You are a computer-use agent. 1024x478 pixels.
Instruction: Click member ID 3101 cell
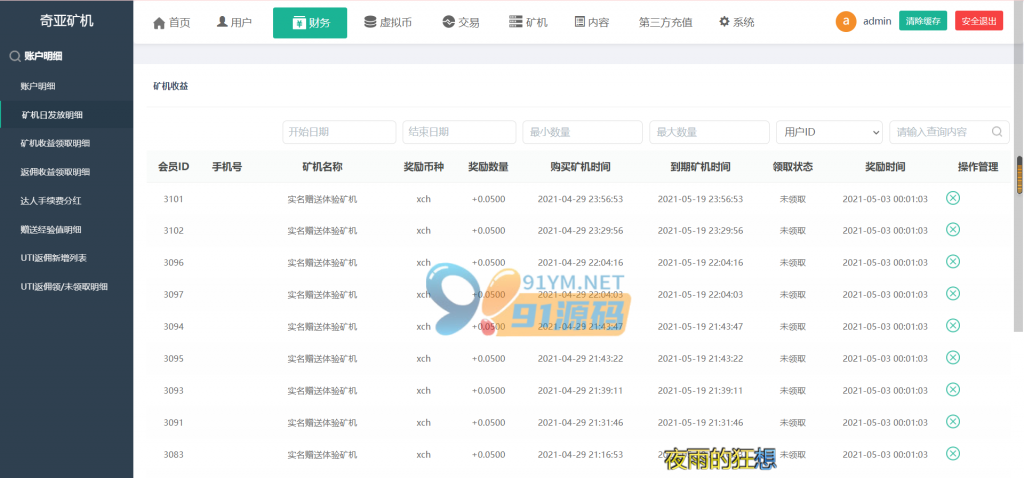click(174, 199)
